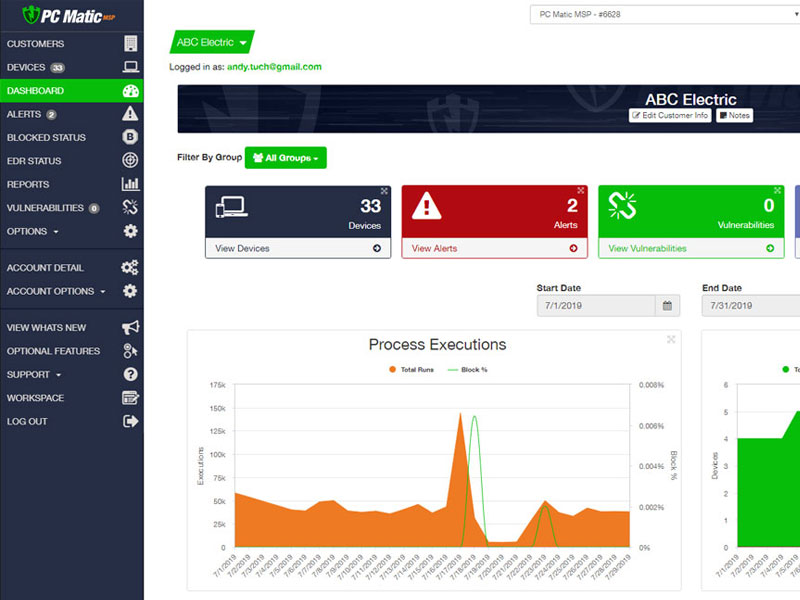
Task: Expand the Support submenu
Action: 34,374
